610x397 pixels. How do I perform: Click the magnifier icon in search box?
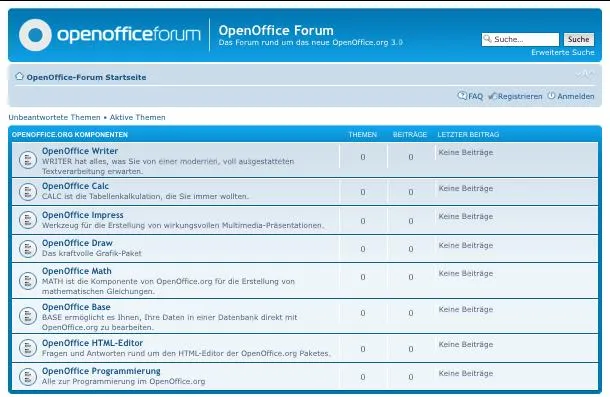point(487,39)
